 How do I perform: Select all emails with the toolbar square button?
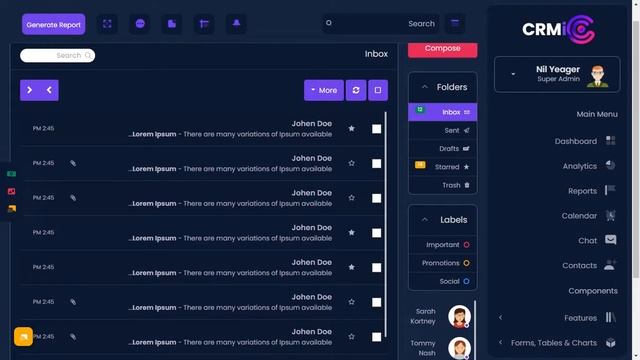pyautogui.click(x=378, y=90)
